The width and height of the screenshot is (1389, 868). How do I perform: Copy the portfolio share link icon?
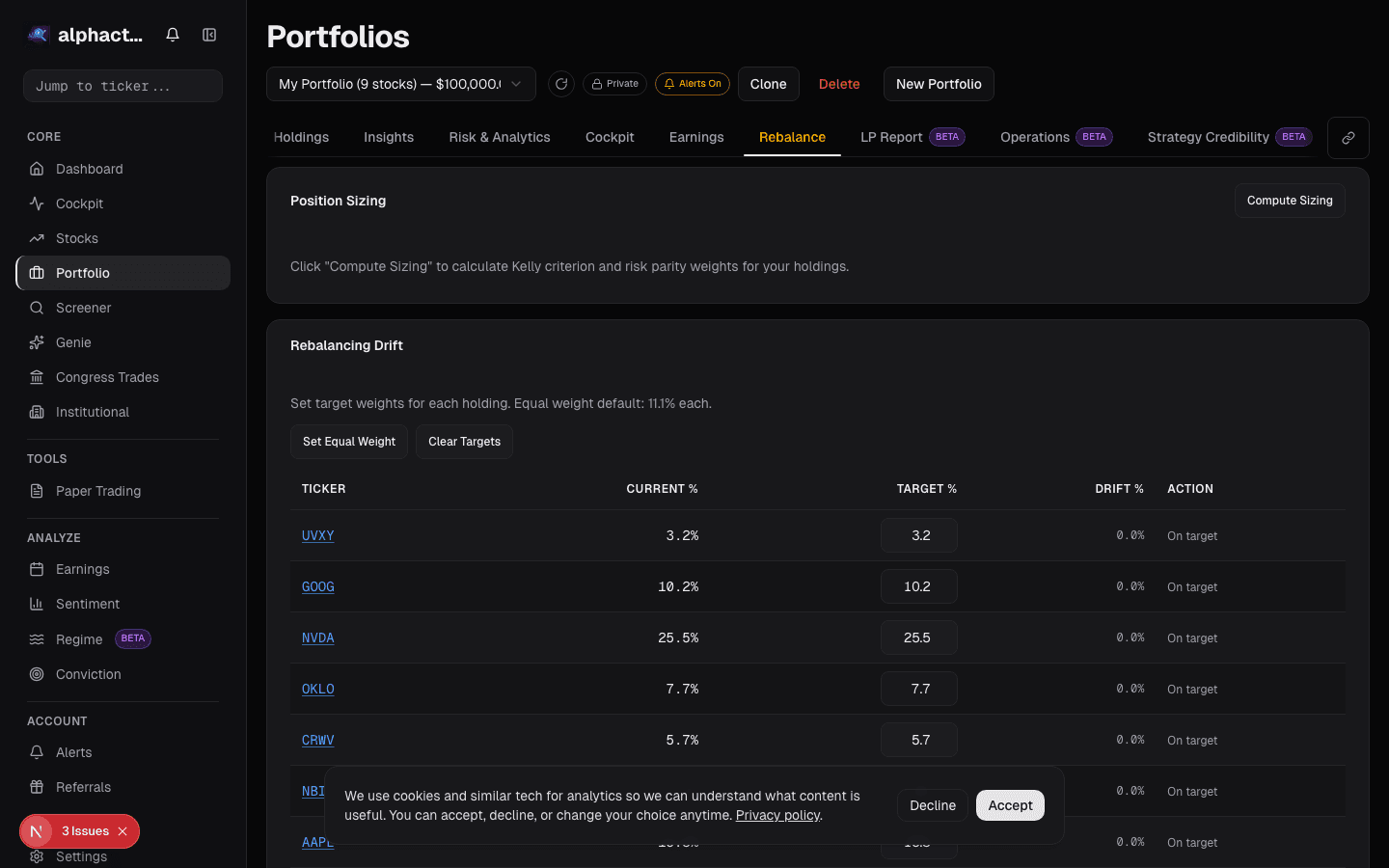pyautogui.click(x=1348, y=137)
